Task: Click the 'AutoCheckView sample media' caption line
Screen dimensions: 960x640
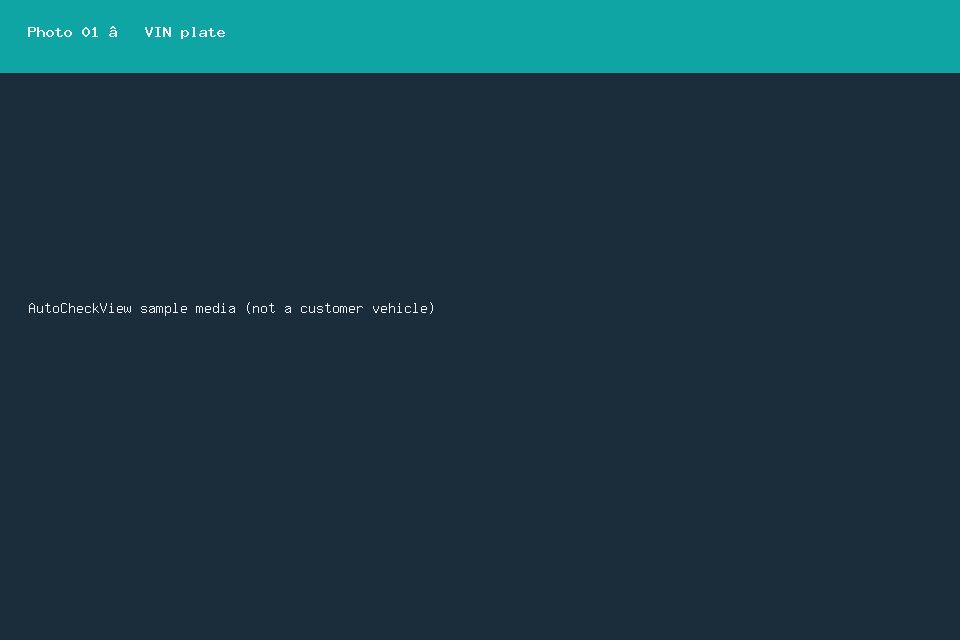Action: tap(231, 308)
